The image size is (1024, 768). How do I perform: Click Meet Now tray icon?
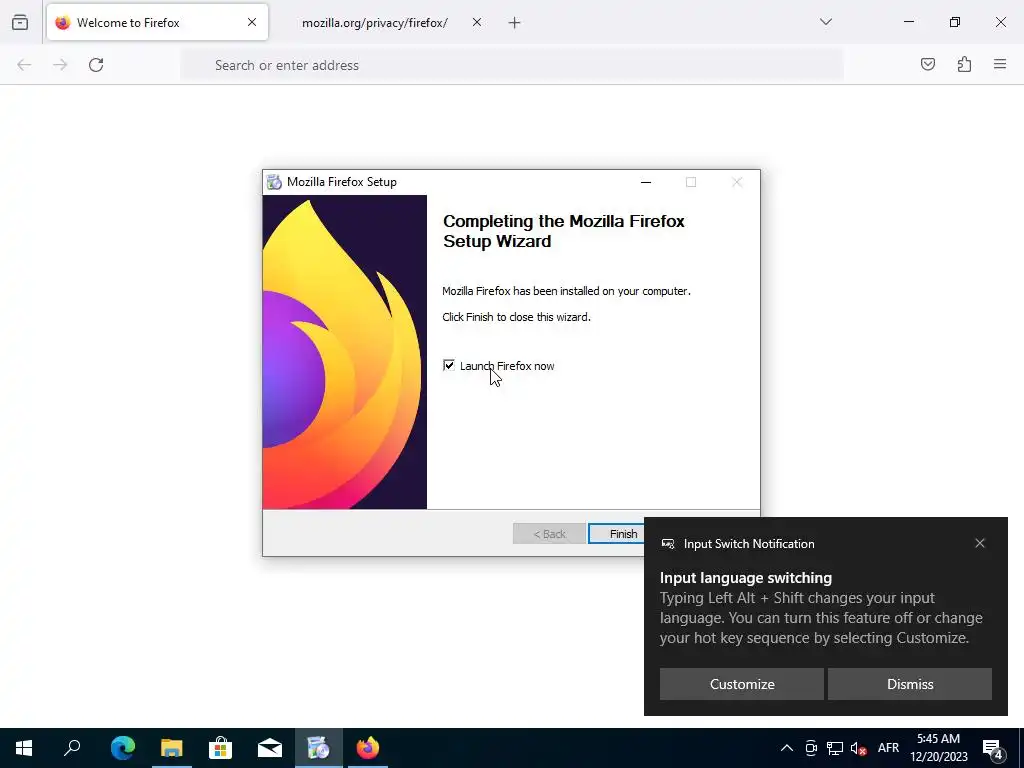(811, 748)
